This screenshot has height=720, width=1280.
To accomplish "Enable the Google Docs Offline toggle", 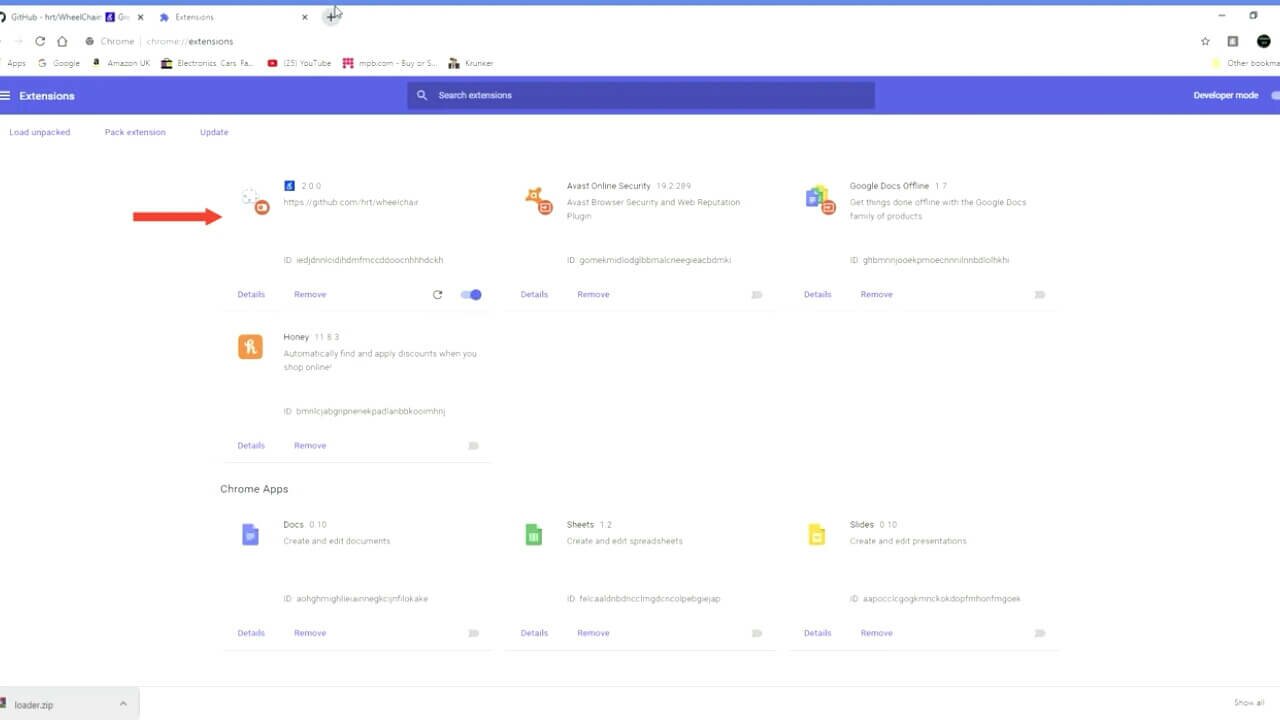I will point(1040,295).
